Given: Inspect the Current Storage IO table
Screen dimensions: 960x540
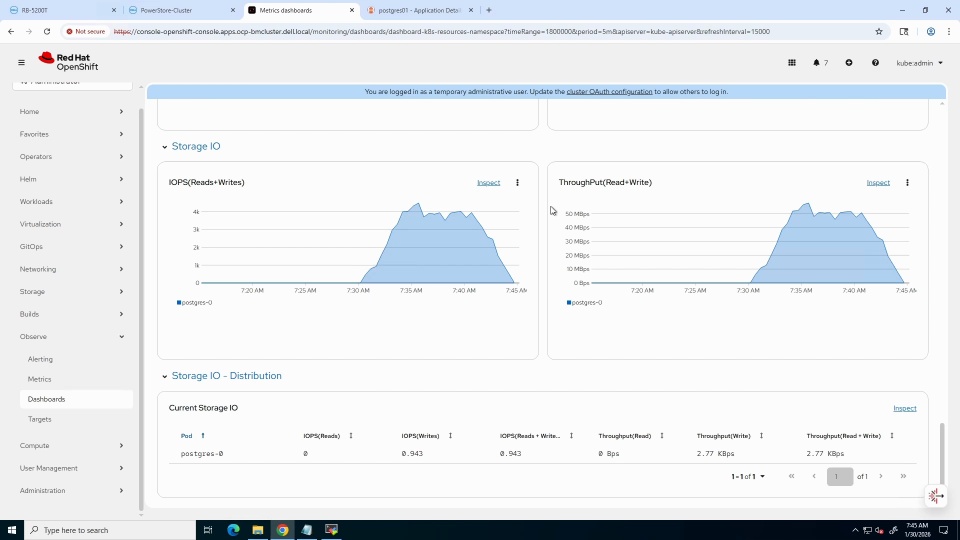Looking at the screenshot, I should click(904, 408).
